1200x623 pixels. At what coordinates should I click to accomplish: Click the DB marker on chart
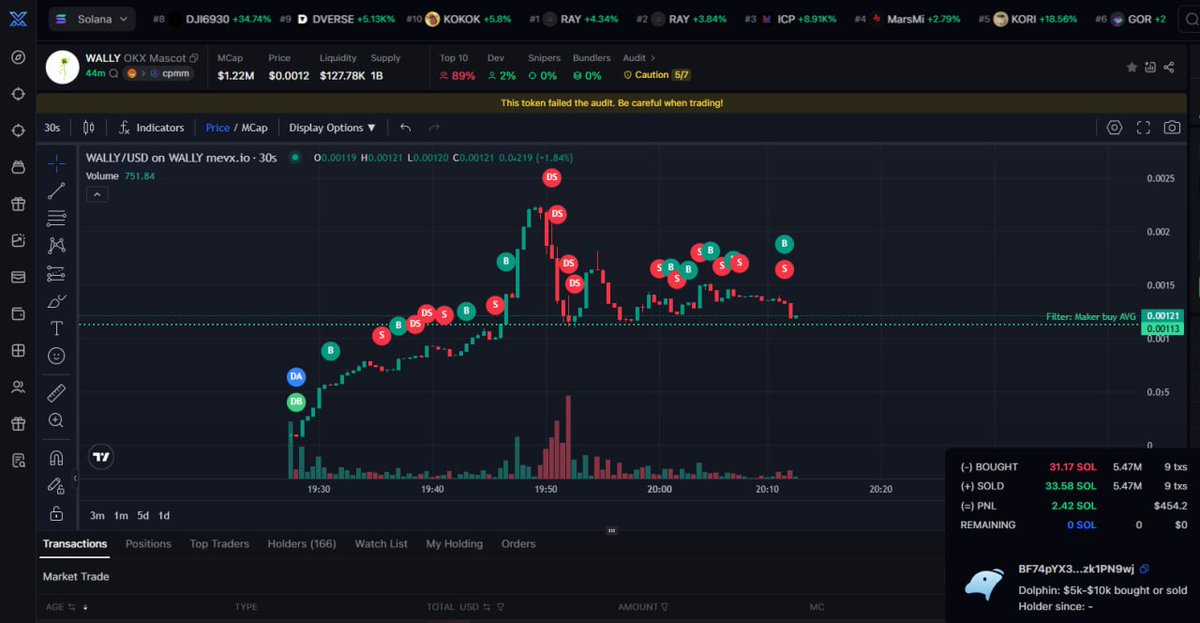pyautogui.click(x=296, y=402)
